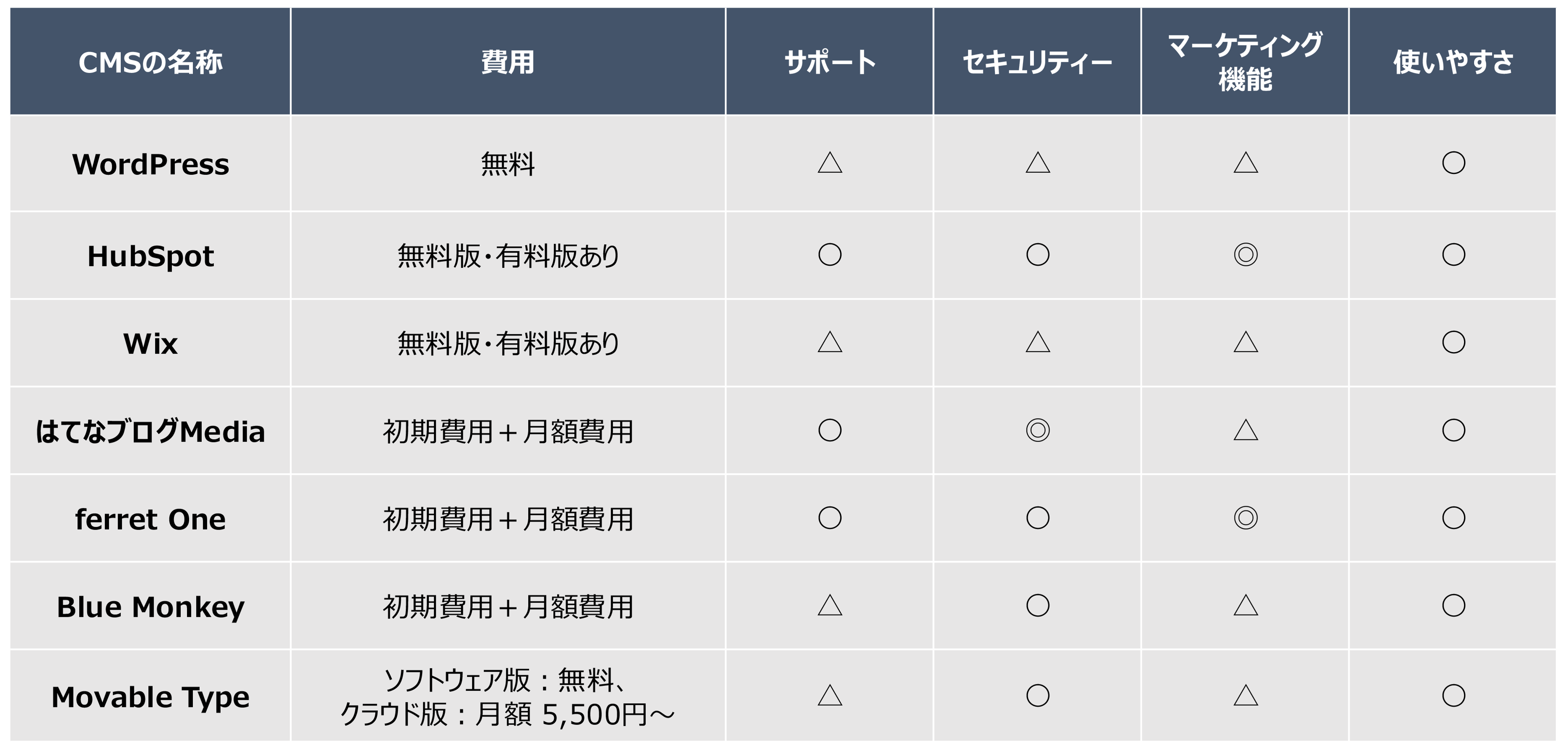Click the double circle in ferret One's marketing column

click(x=1245, y=518)
